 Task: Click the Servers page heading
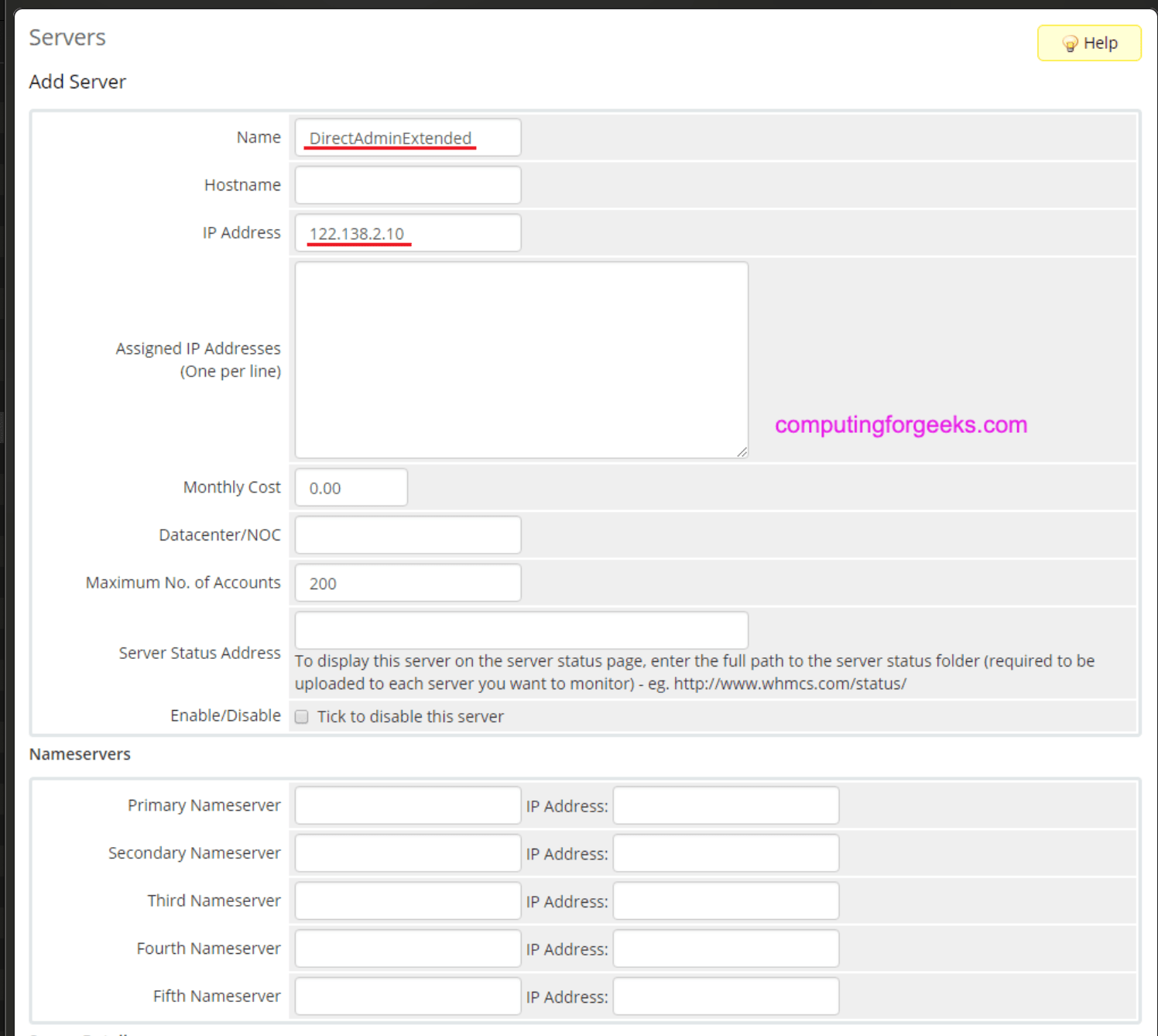(67, 37)
